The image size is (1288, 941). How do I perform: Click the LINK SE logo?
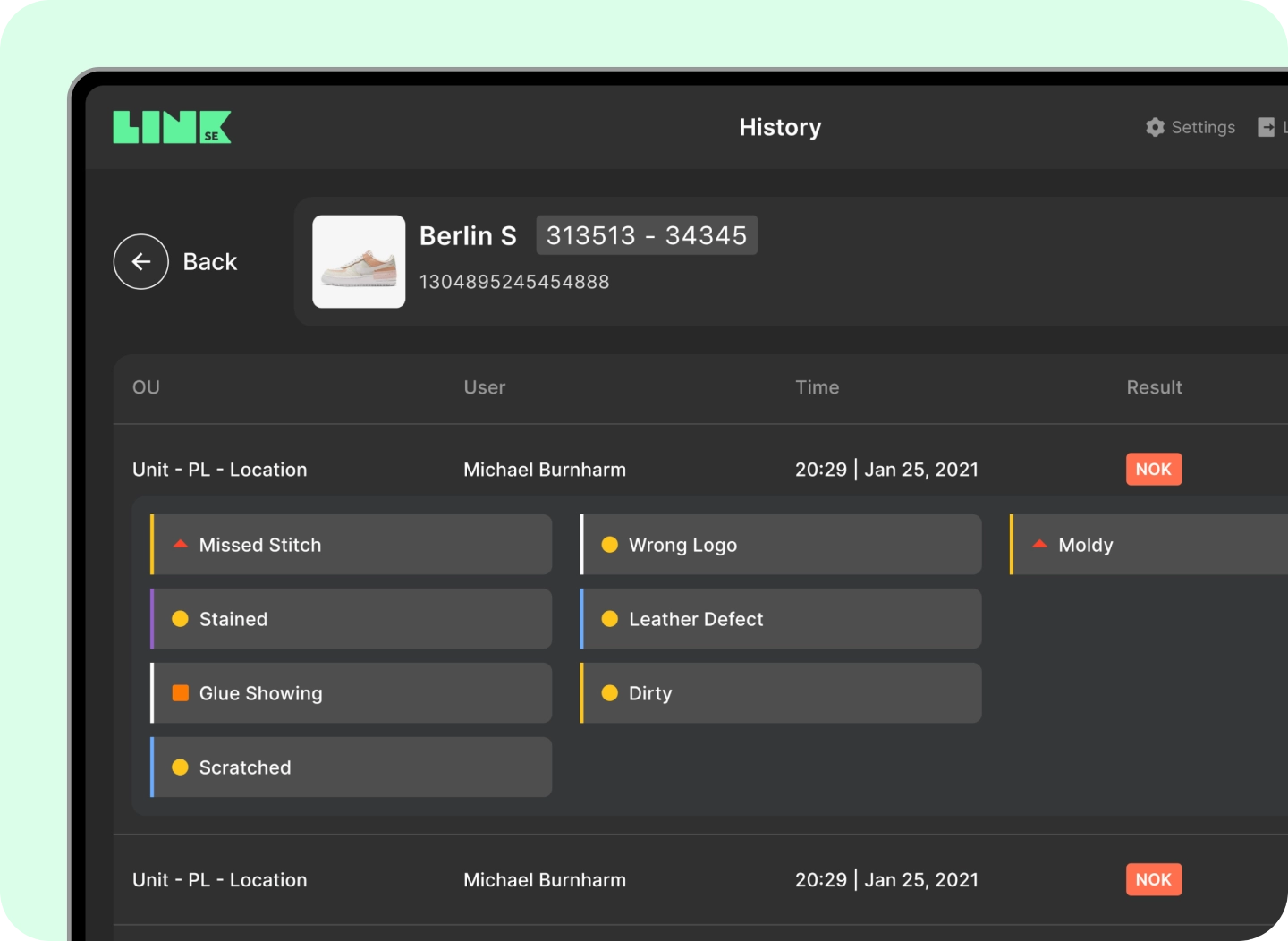(172, 128)
